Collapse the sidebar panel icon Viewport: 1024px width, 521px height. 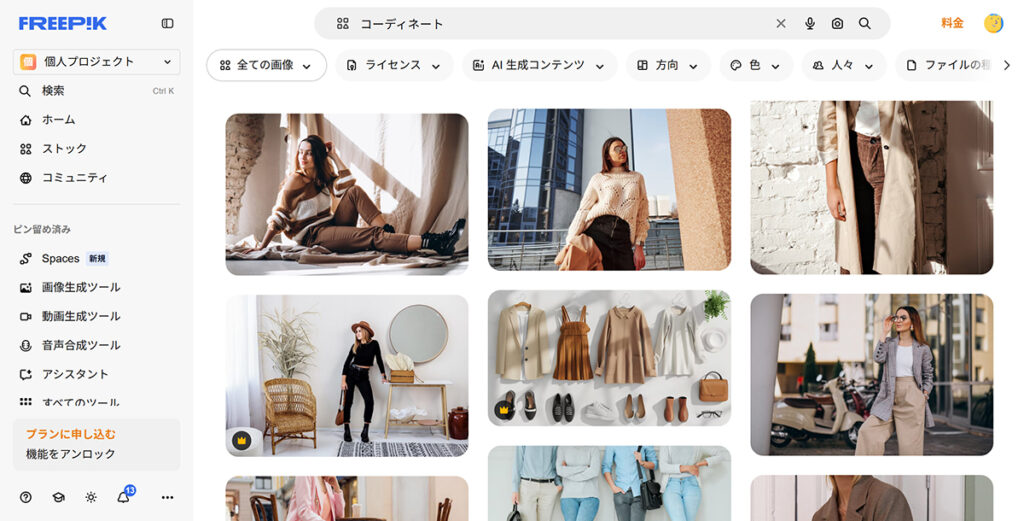point(167,24)
